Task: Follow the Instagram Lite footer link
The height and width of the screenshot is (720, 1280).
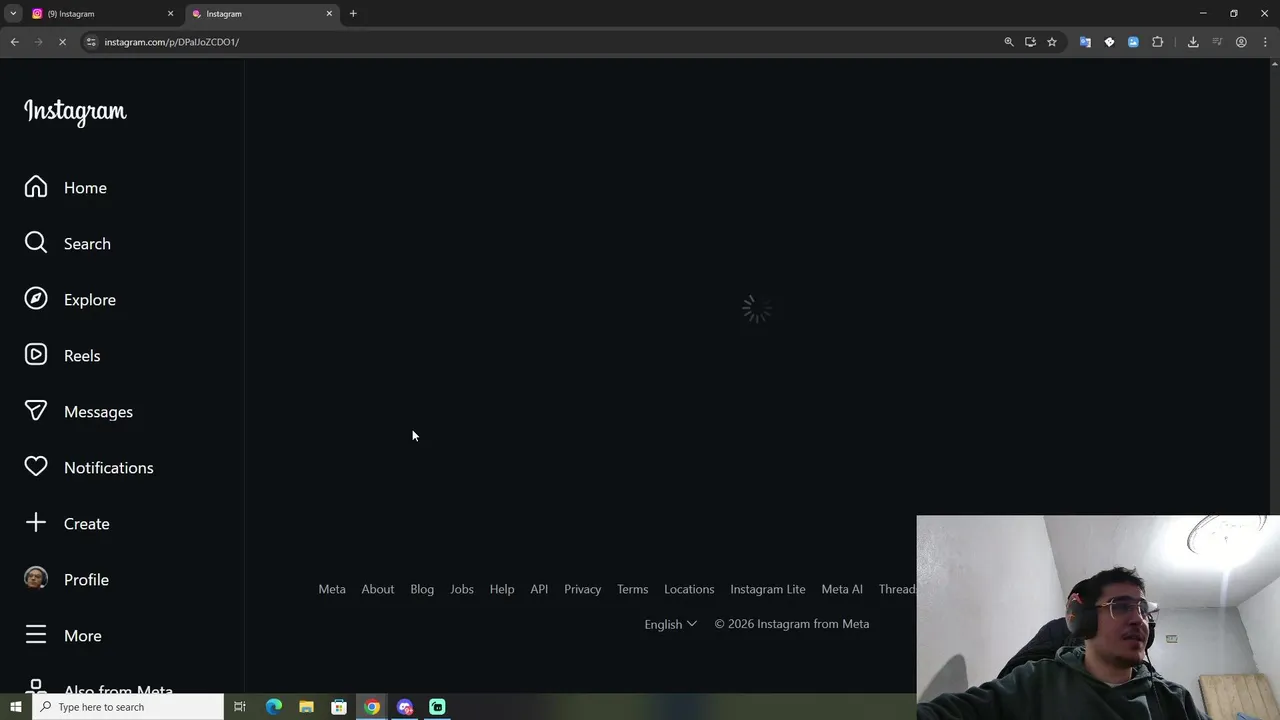Action: [x=768, y=589]
